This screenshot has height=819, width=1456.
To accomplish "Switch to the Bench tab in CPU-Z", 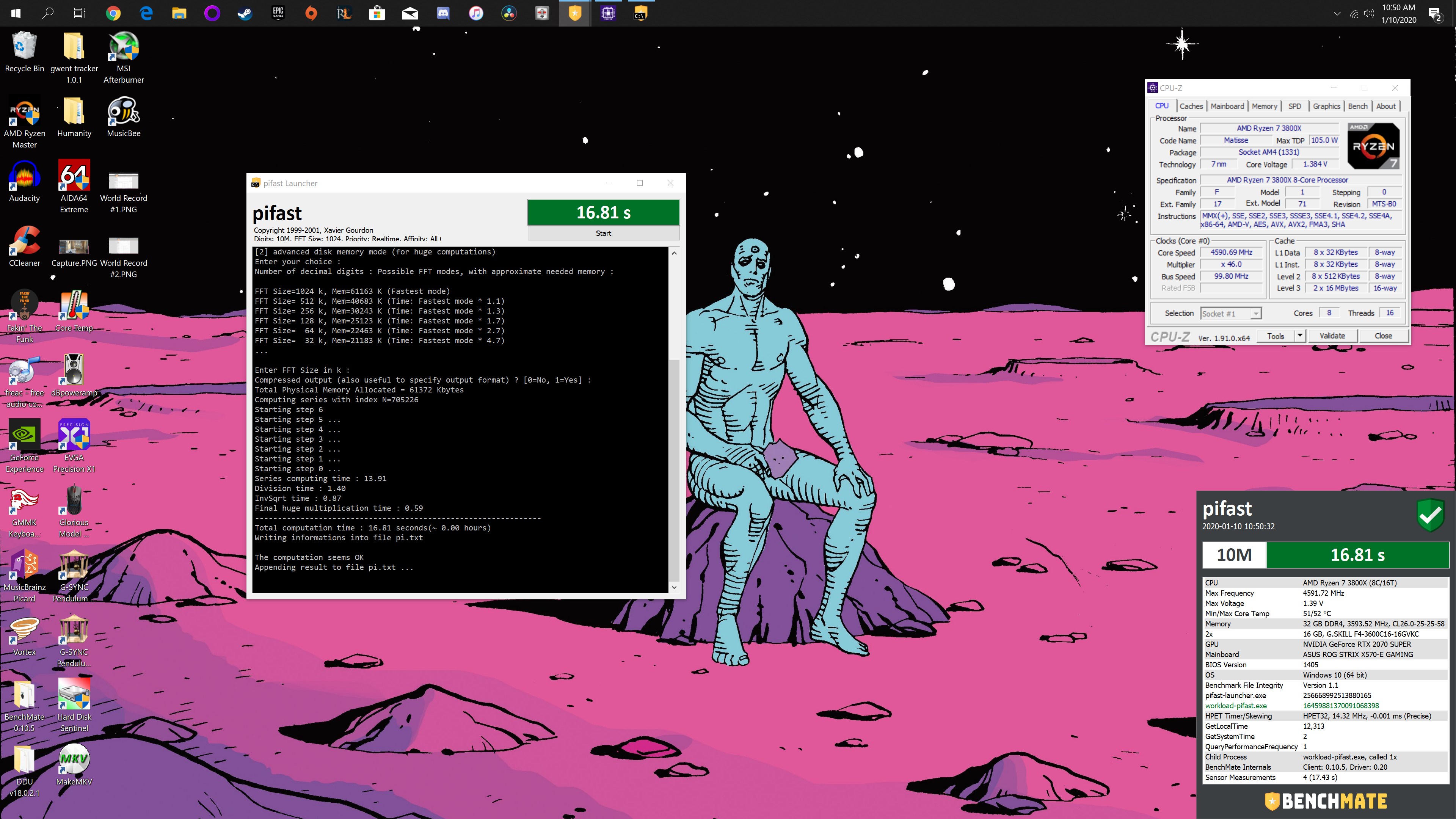I will (1358, 106).
